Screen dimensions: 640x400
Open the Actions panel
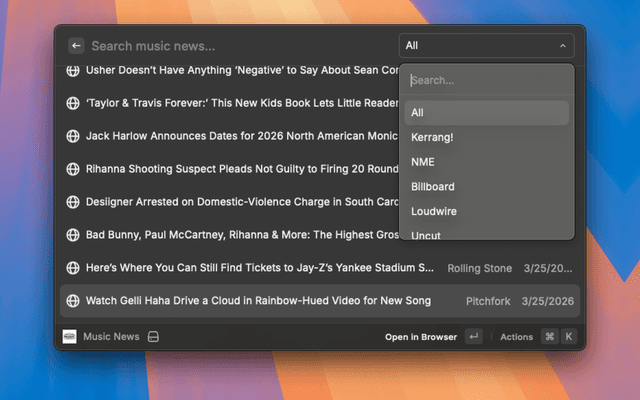click(517, 337)
